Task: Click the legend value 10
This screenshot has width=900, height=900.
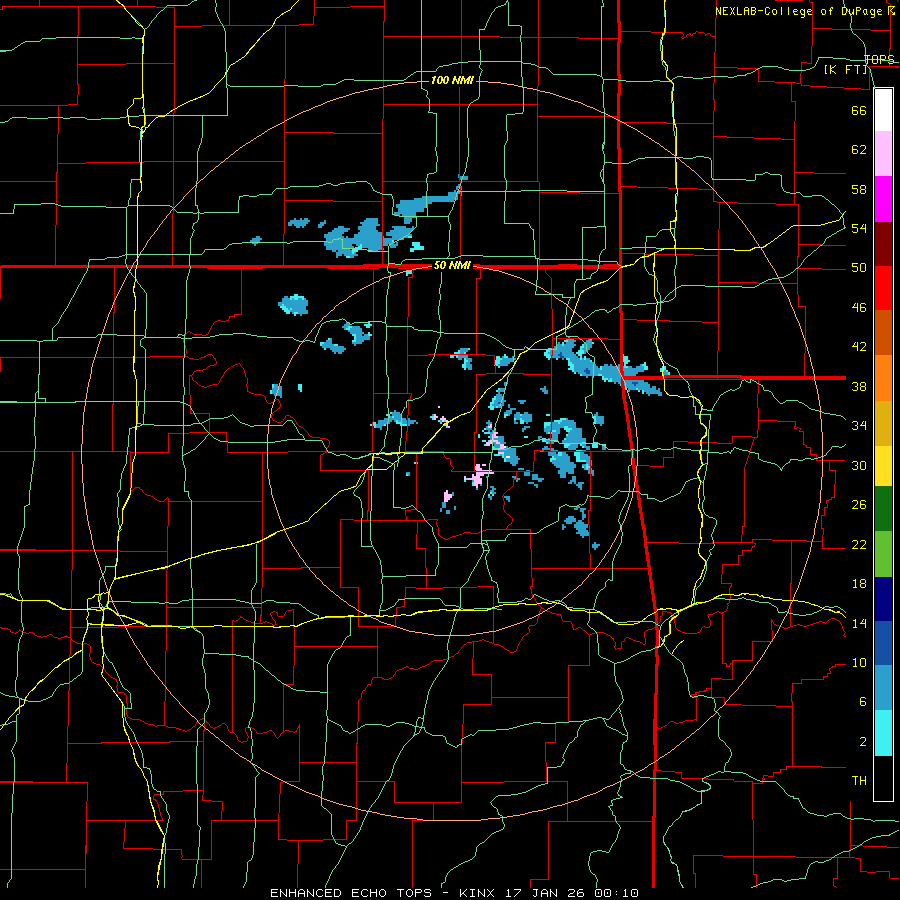Action: (x=859, y=662)
